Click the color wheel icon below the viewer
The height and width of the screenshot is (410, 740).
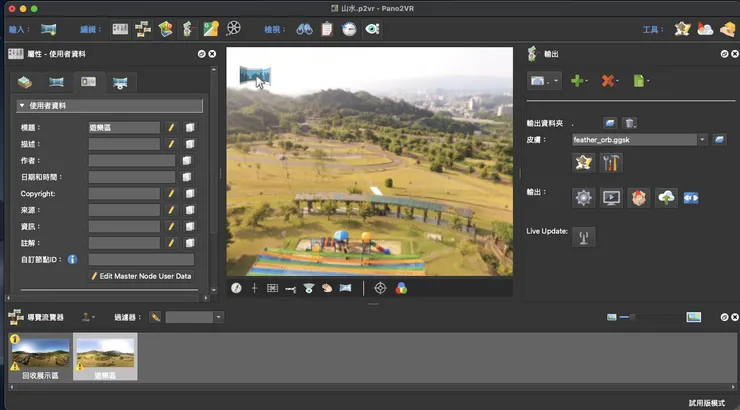click(x=401, y=288)
